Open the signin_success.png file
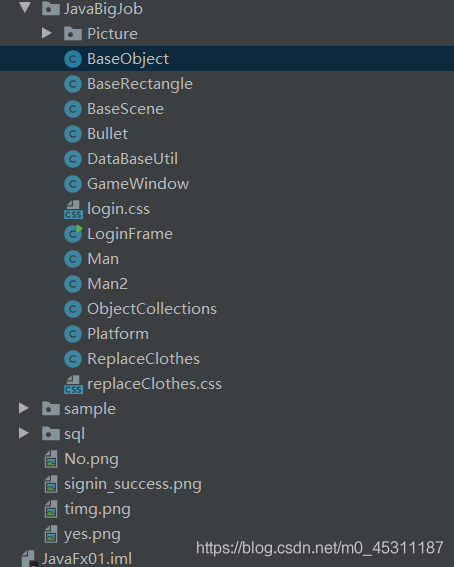454x567 pixels. click(133, 484)
